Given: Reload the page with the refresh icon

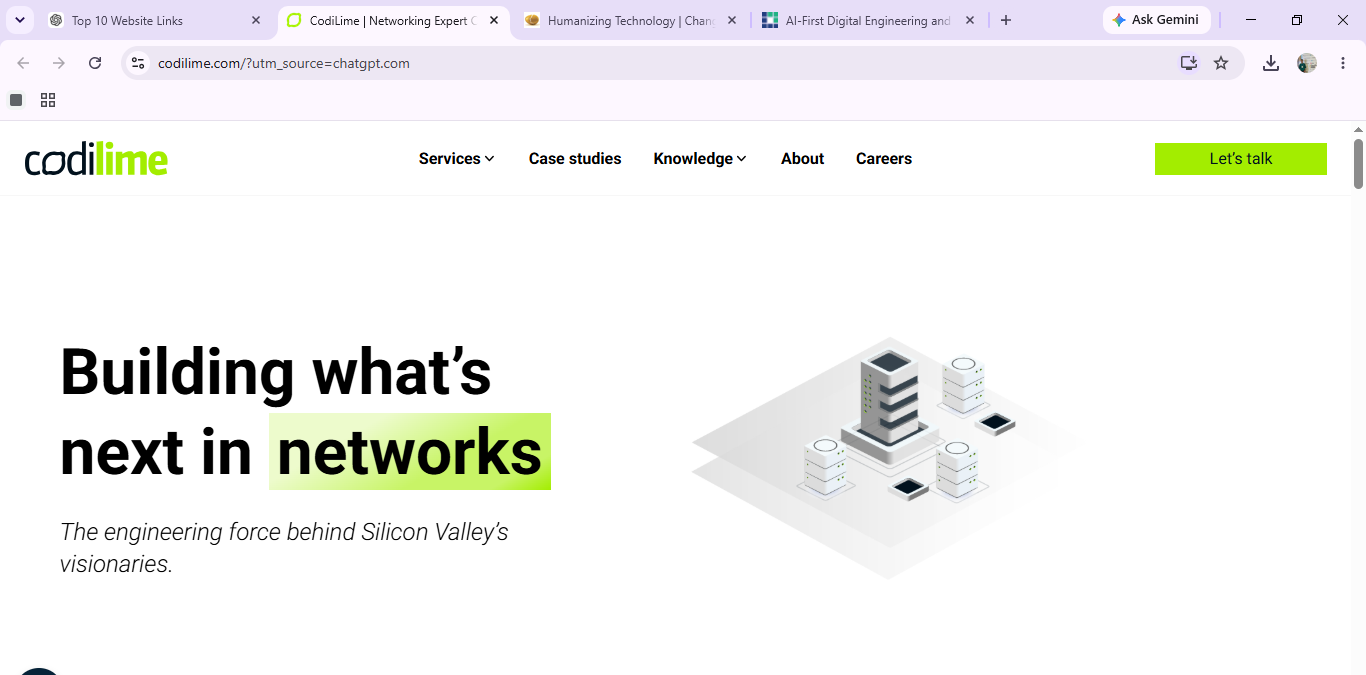Looking at the screenshot, I should (95, 63).
